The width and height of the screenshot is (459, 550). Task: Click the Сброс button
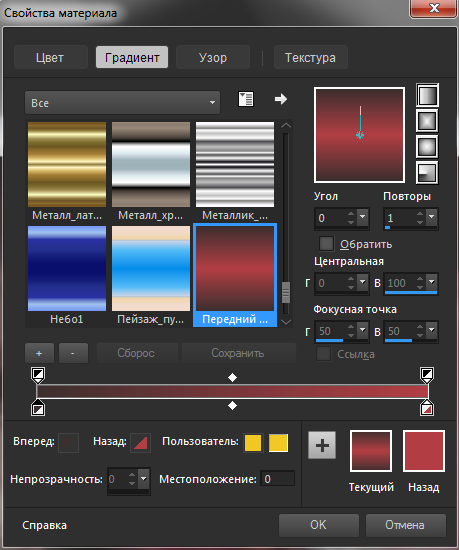(x=137, y=353)
